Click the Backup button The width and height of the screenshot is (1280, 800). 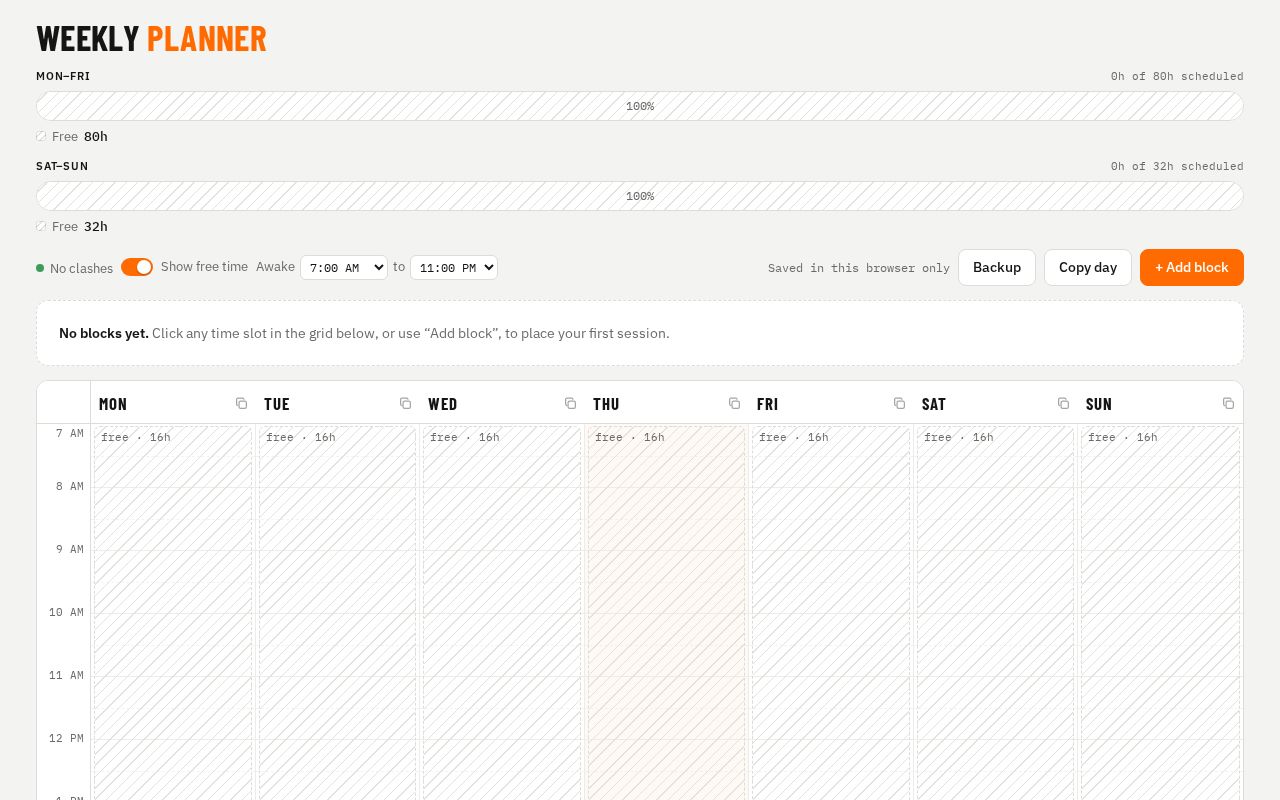[x=997, y=267]
